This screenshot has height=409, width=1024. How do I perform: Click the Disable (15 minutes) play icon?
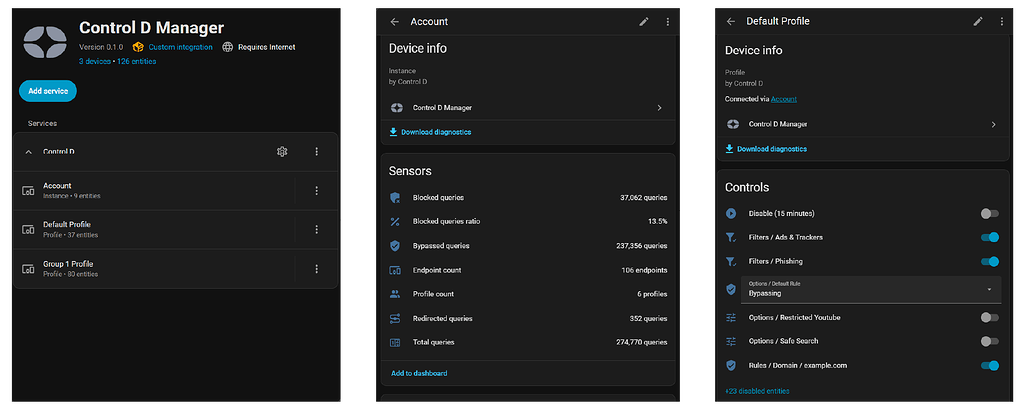pos(731,214)
